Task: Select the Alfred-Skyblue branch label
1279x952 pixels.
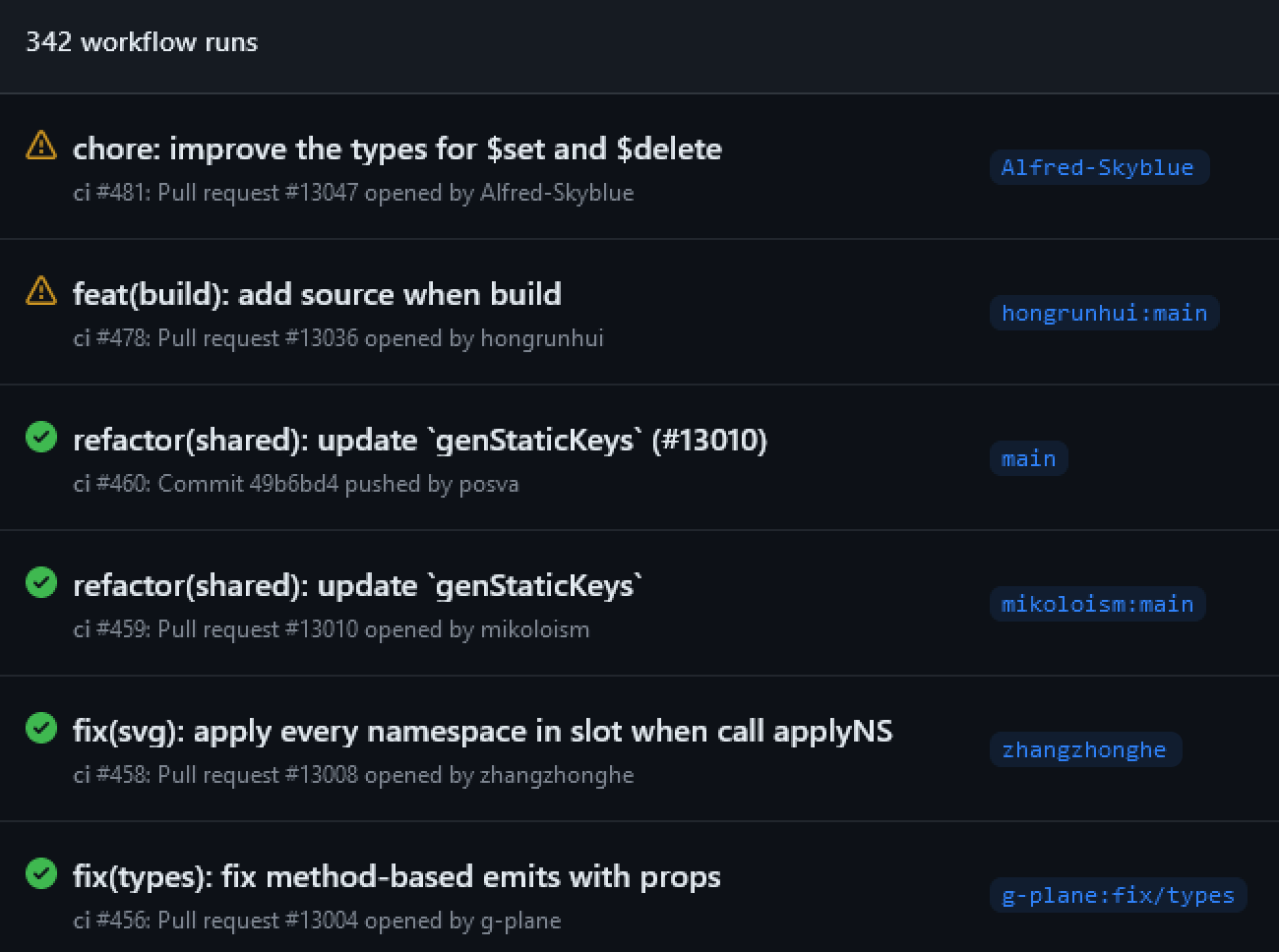Action: tap(1098, 167)
